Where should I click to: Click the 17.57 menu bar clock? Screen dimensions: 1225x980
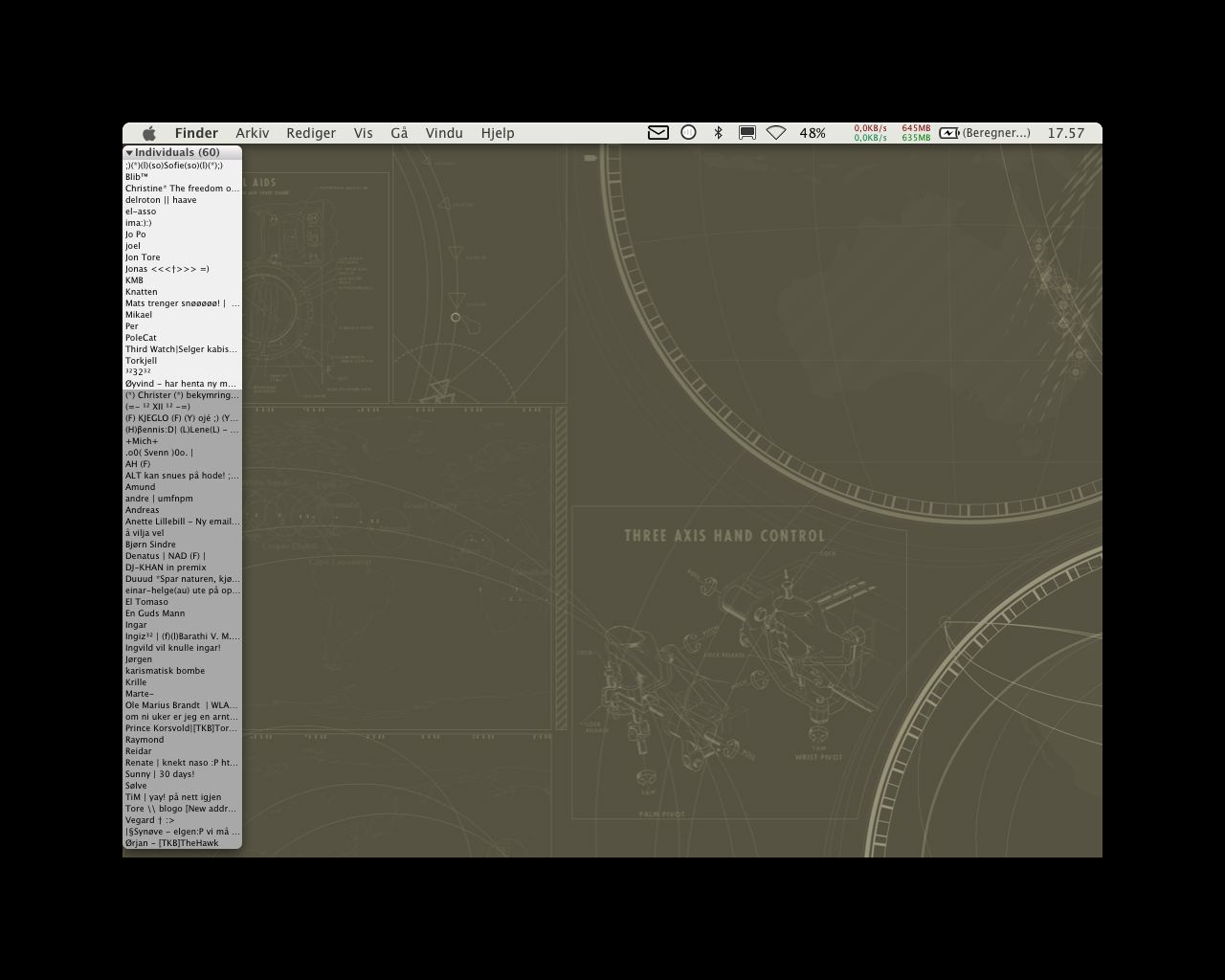(x=1066, y=133)
